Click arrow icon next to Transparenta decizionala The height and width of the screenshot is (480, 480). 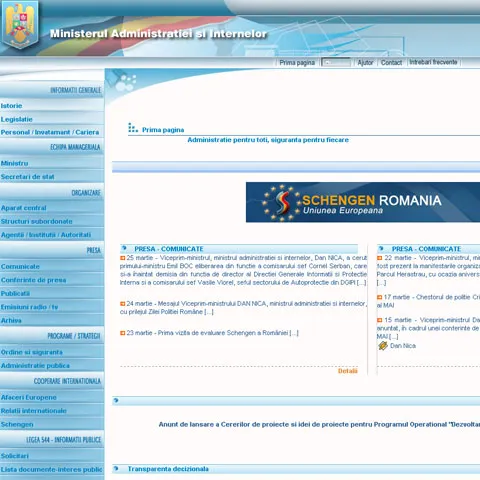click(x=116, y=469)
